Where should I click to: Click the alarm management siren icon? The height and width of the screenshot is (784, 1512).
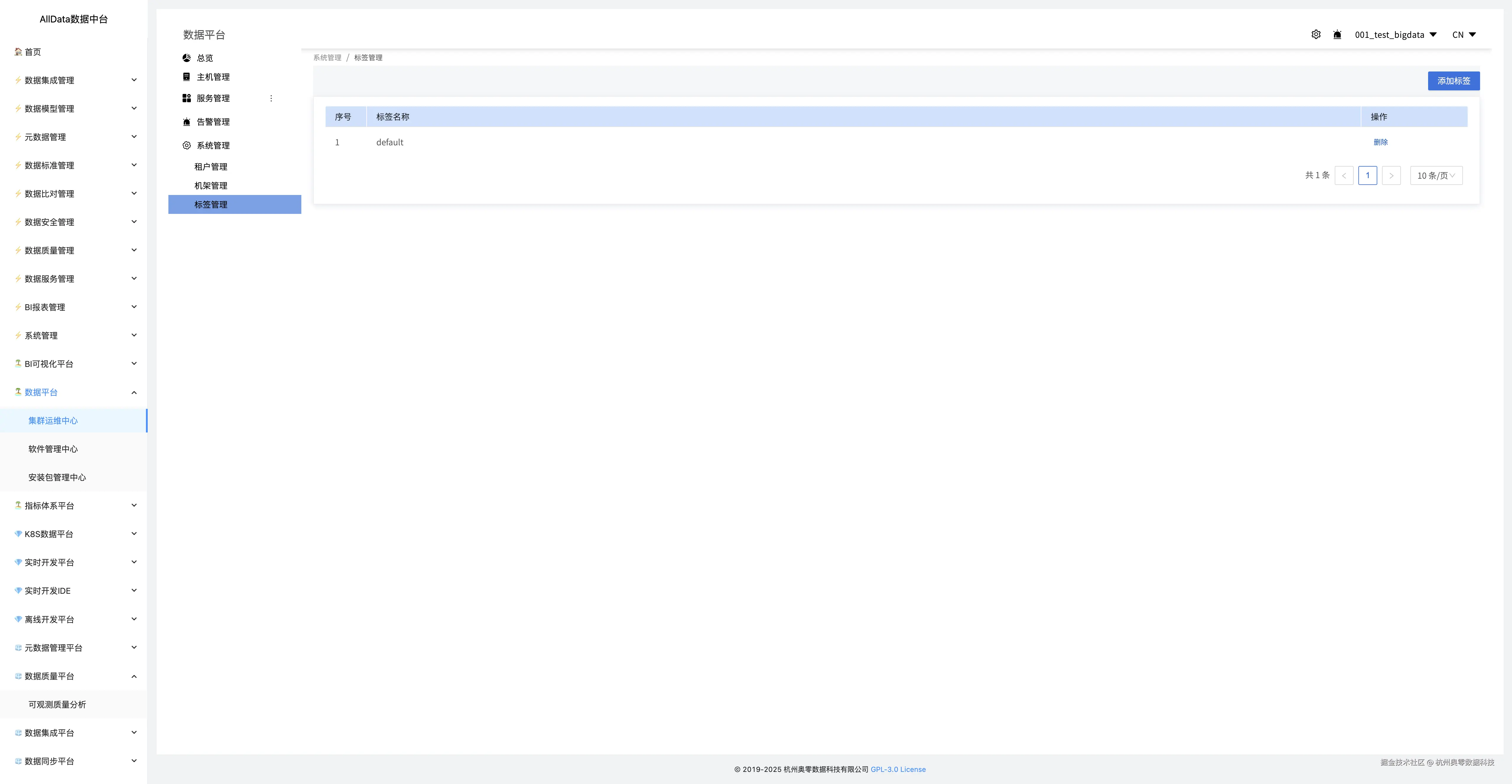(x=187, y=122)
